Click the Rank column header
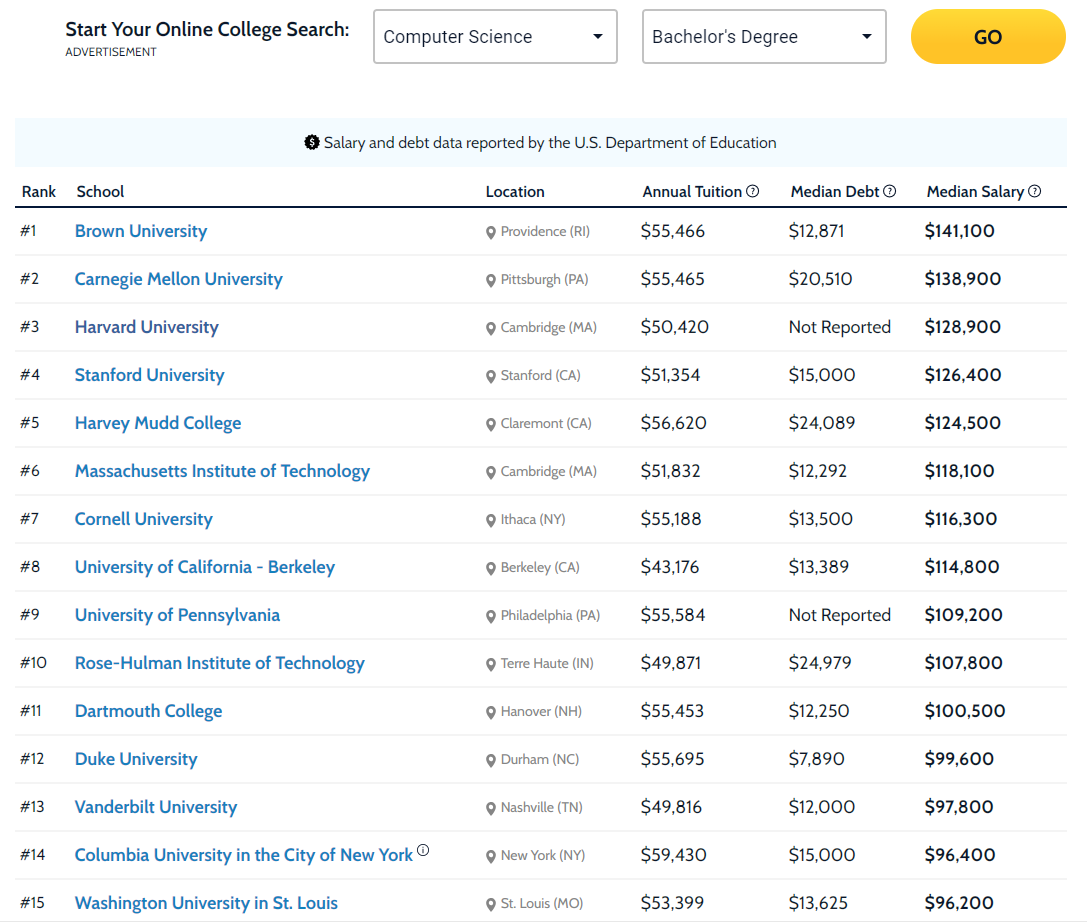 [x=39, y=191]
